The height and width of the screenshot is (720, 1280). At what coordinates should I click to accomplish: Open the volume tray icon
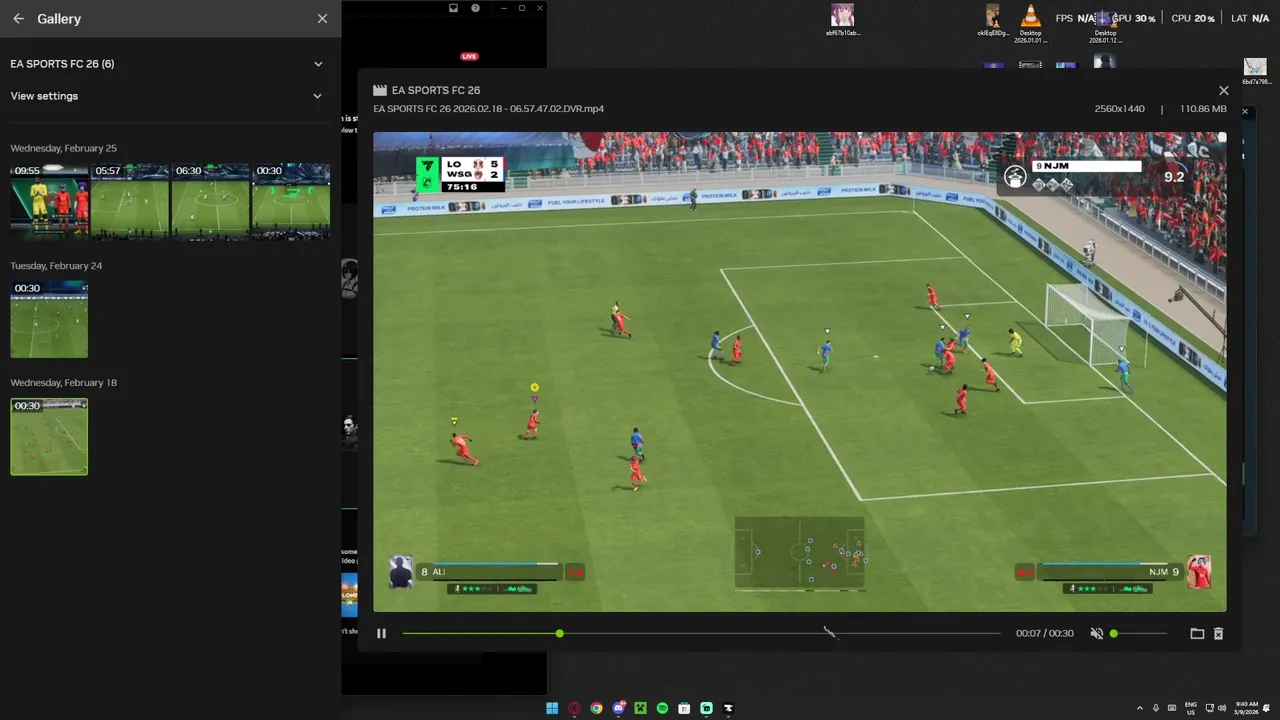[x=1224, y=708]
